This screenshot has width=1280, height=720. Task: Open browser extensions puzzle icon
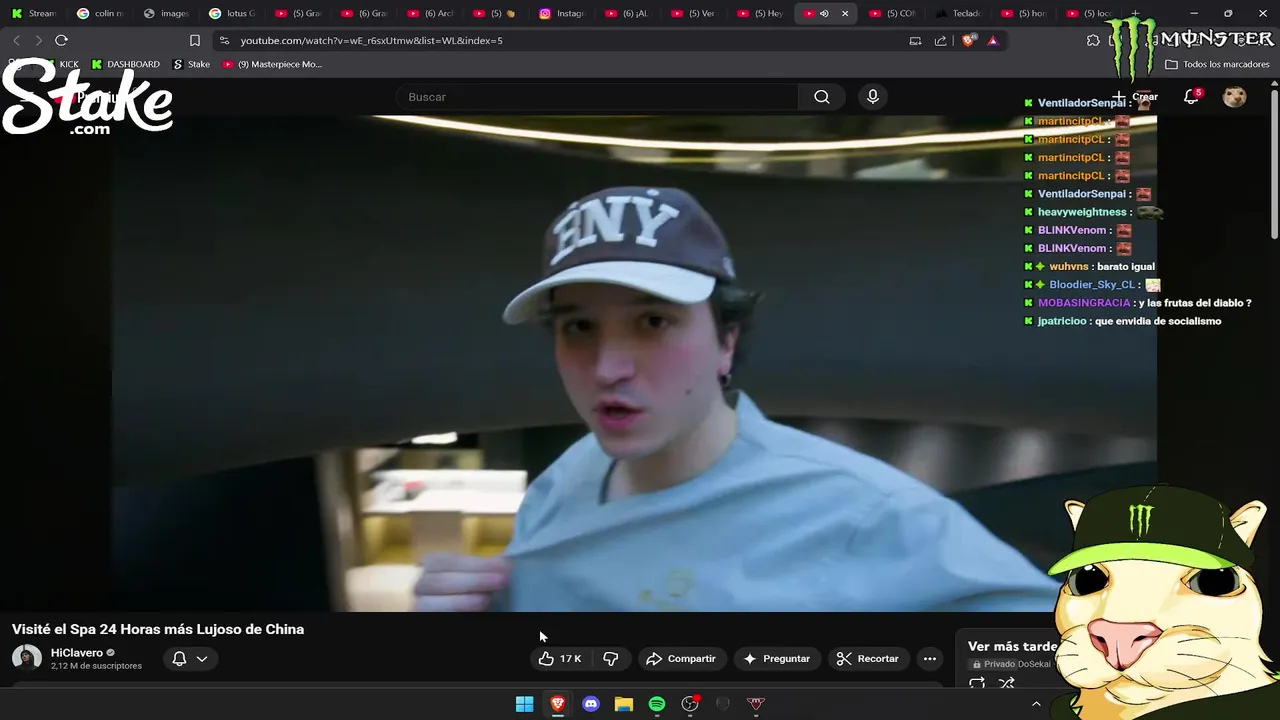(x=1093, y=40)
